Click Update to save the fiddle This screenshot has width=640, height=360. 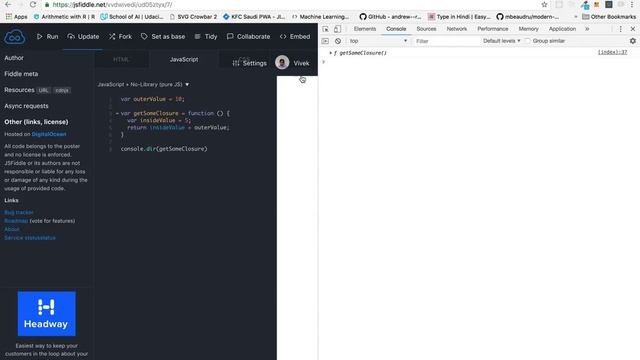click(x=83, y=36)
